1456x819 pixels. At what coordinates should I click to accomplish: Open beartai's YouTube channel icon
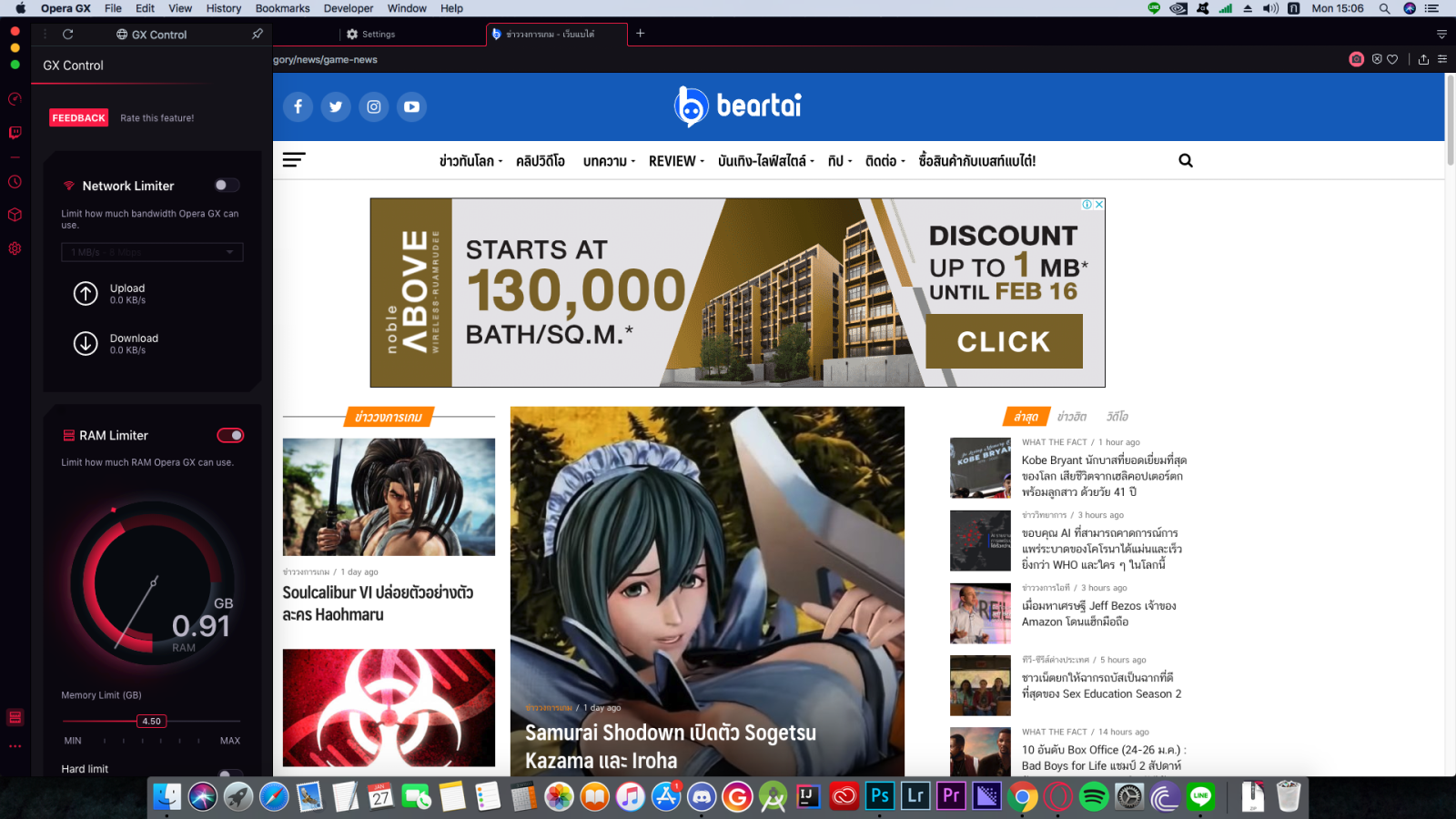[x=411, y=106]
